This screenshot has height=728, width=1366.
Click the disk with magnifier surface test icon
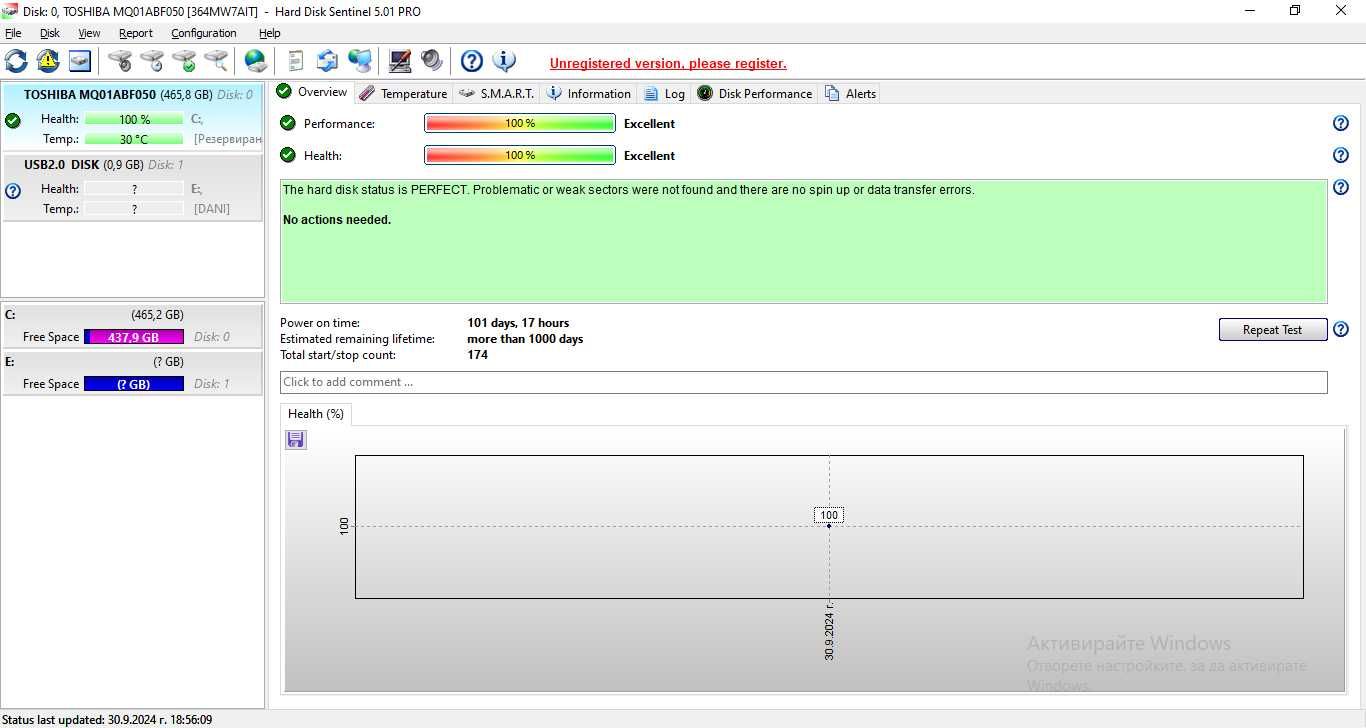pos(216,61)
